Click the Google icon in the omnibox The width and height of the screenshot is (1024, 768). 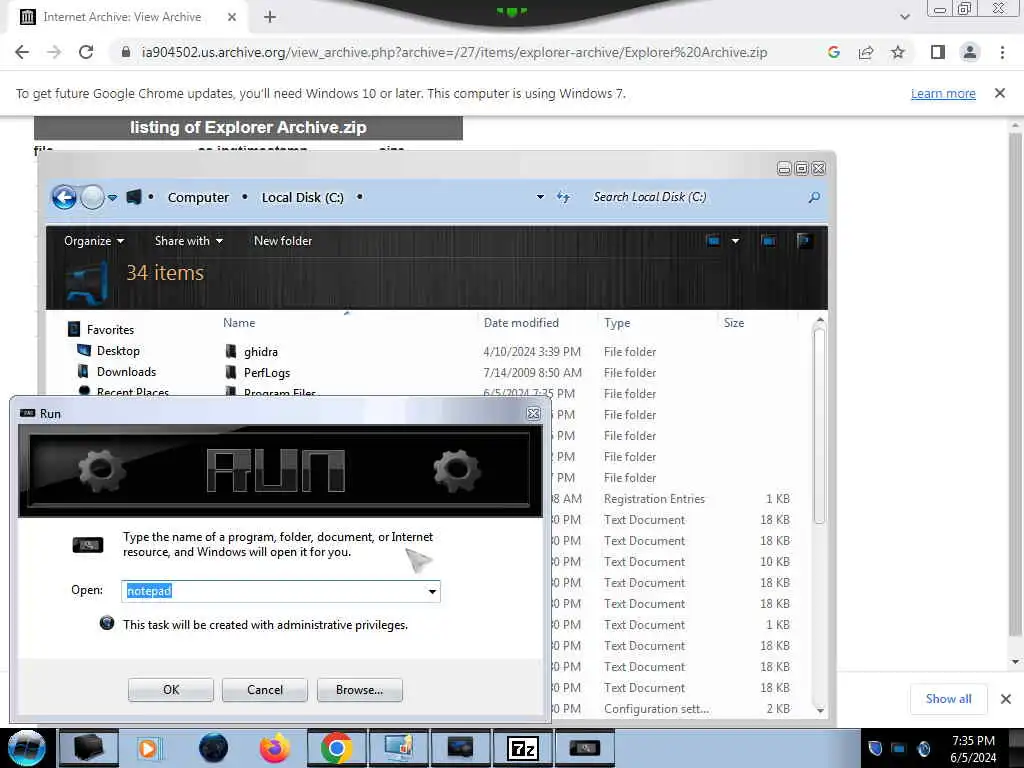(x=833, y=52)
